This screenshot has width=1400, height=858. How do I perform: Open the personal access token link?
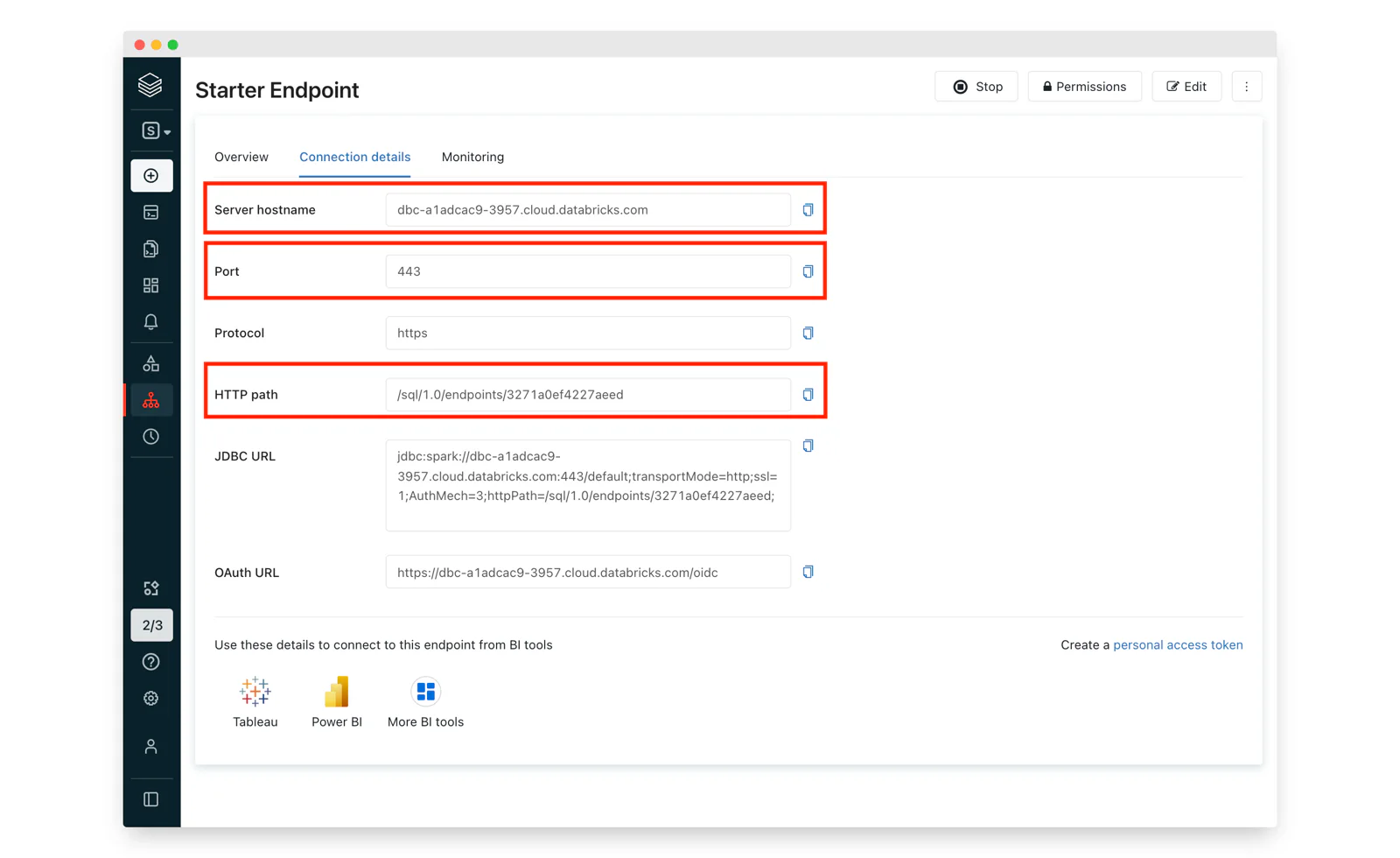[1178, 645]
